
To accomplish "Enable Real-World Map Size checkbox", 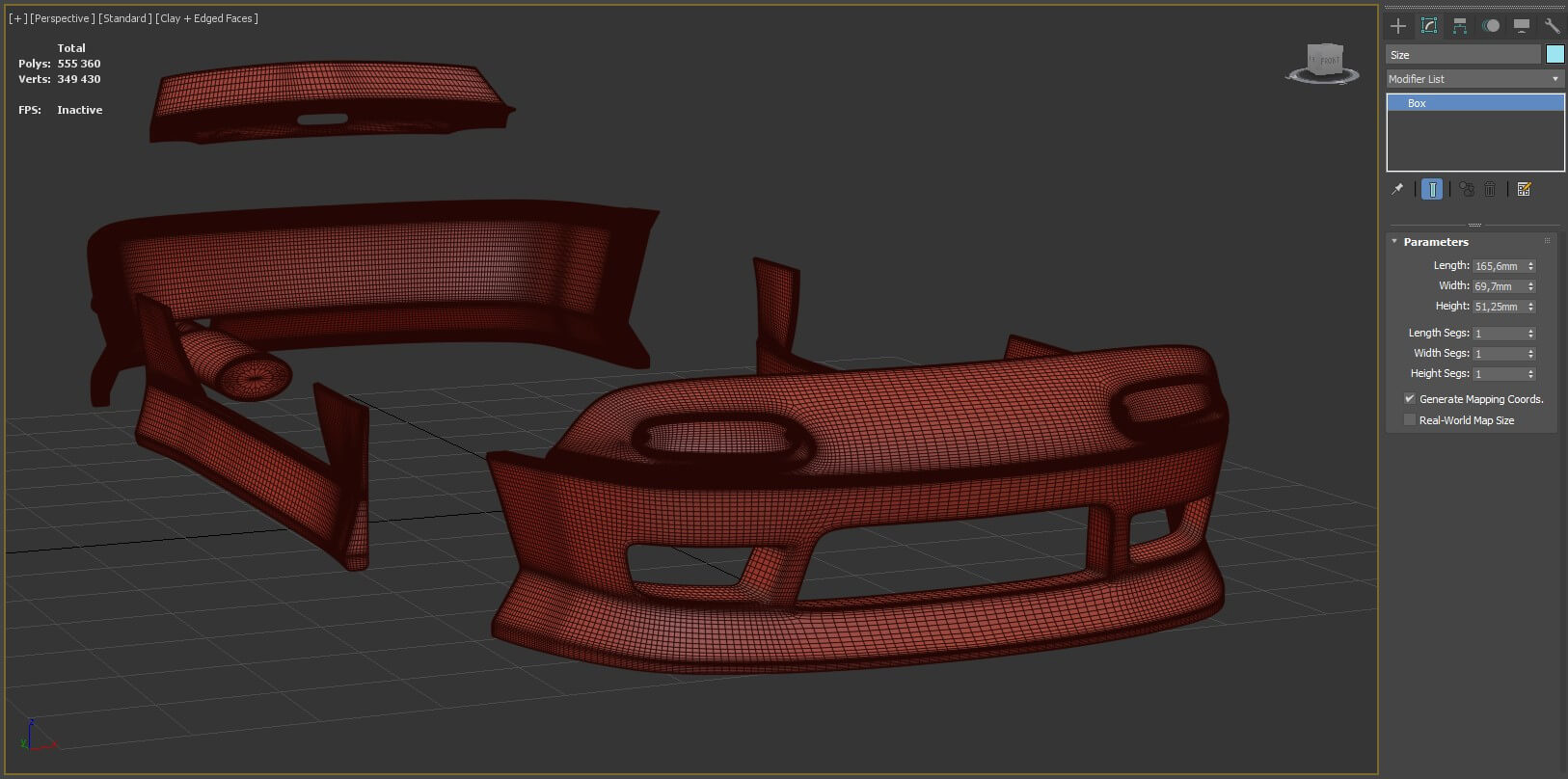I will coord(1410,420).
